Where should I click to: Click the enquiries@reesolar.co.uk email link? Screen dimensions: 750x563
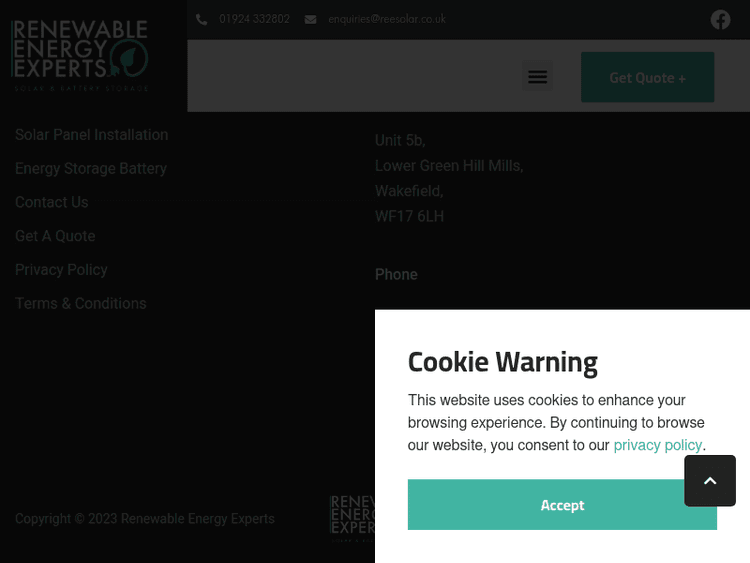coord(387,19)
